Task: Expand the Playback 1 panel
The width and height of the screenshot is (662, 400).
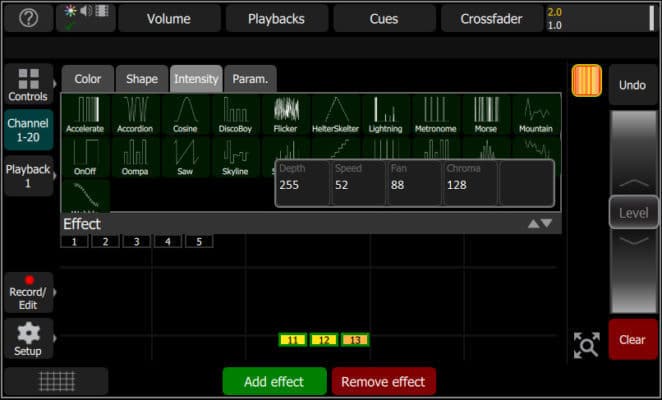Action: (x=29, y=176)
